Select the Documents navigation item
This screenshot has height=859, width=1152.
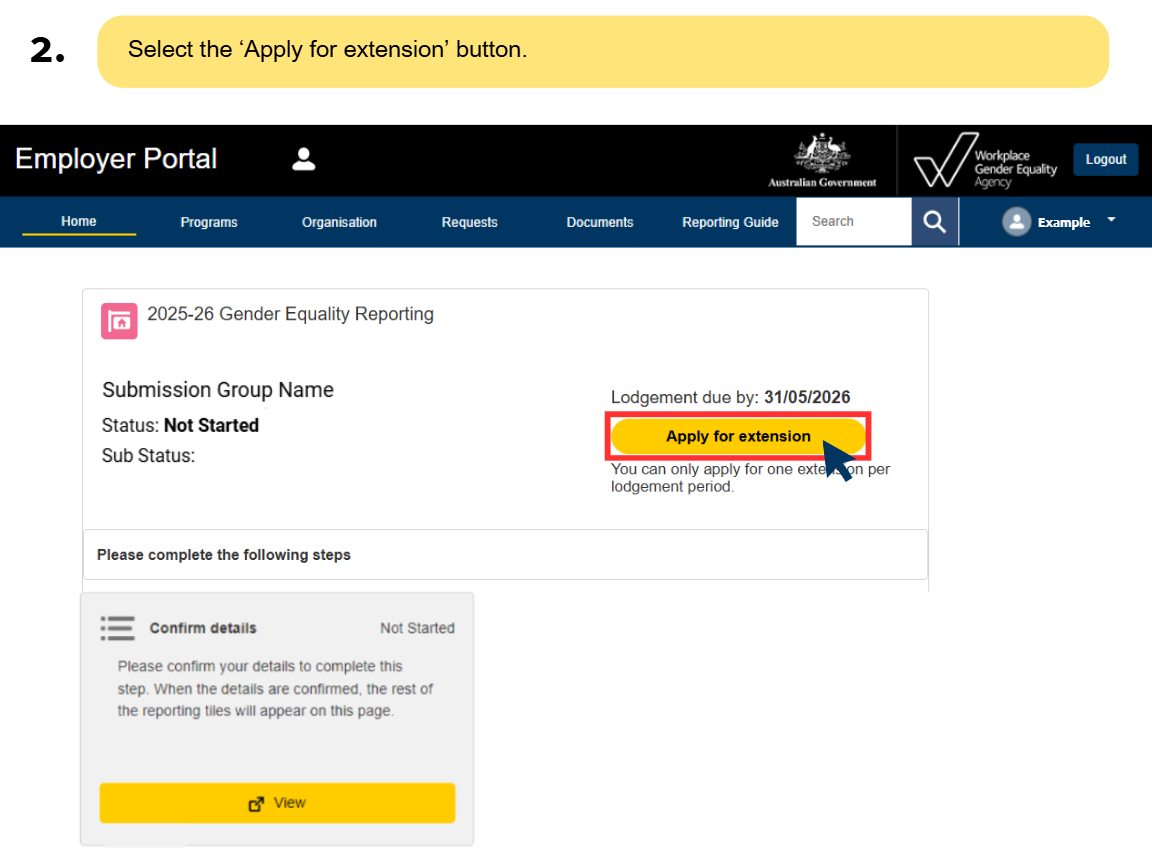(600, 222)
